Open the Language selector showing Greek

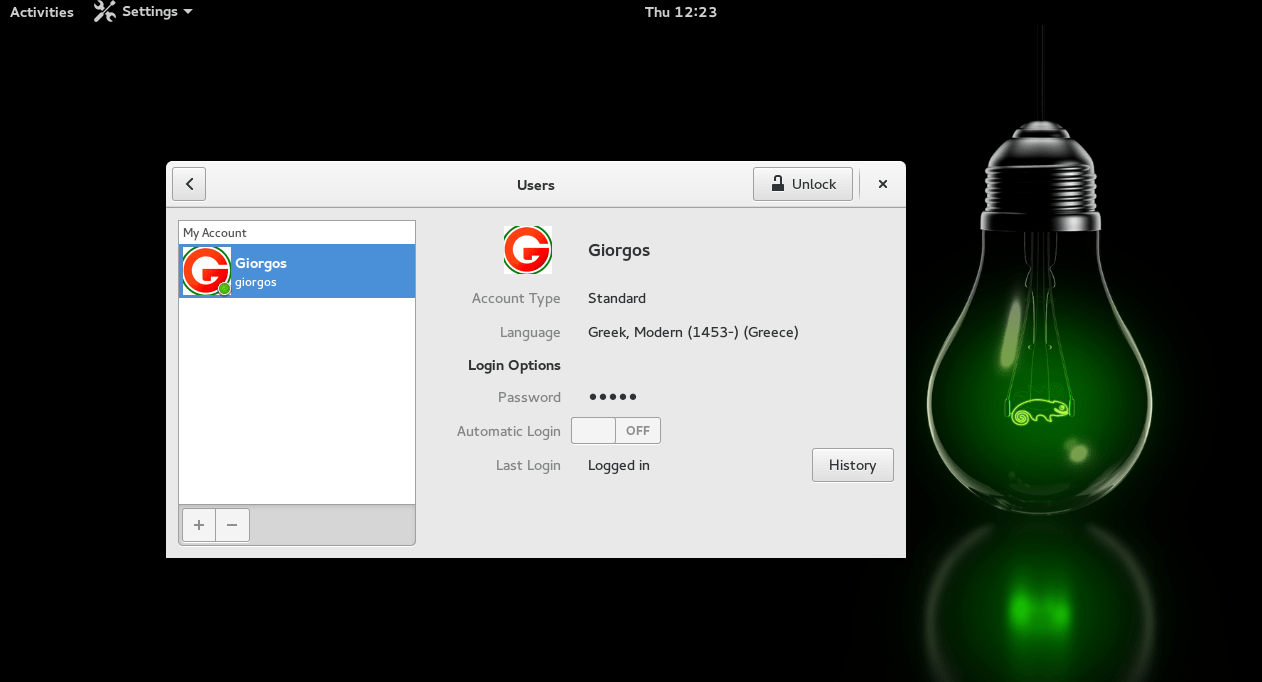[693, 332]
